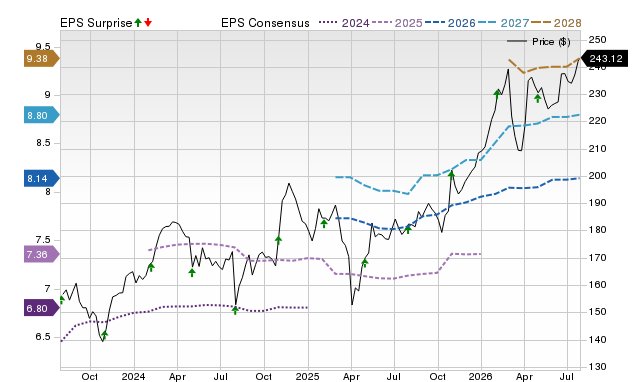Click the 170 label on the price axis
Image resolution: width=640 pixels, height=382 pixels.
pos(598,258)
